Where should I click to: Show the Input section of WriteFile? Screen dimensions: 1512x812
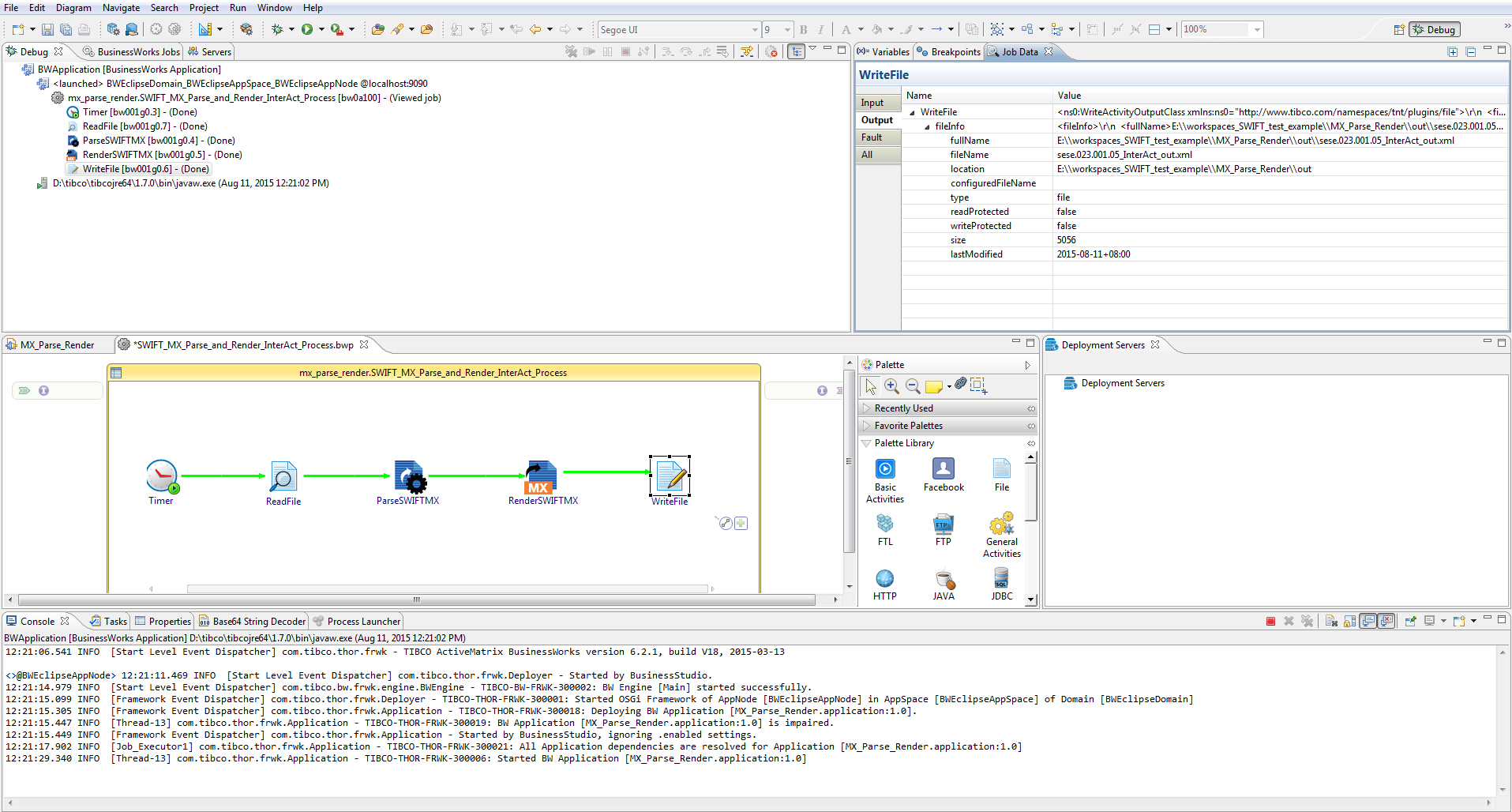pos(878,103)
